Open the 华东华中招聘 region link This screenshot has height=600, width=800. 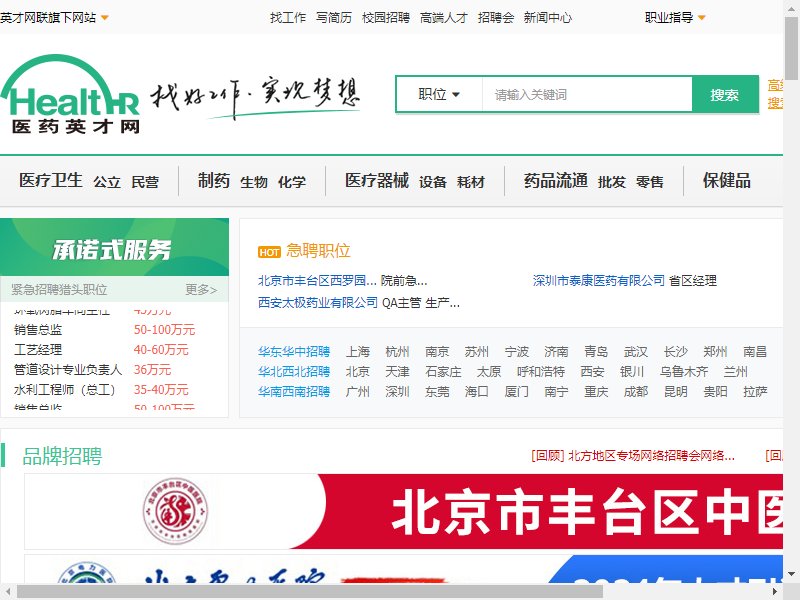[294, 352]
